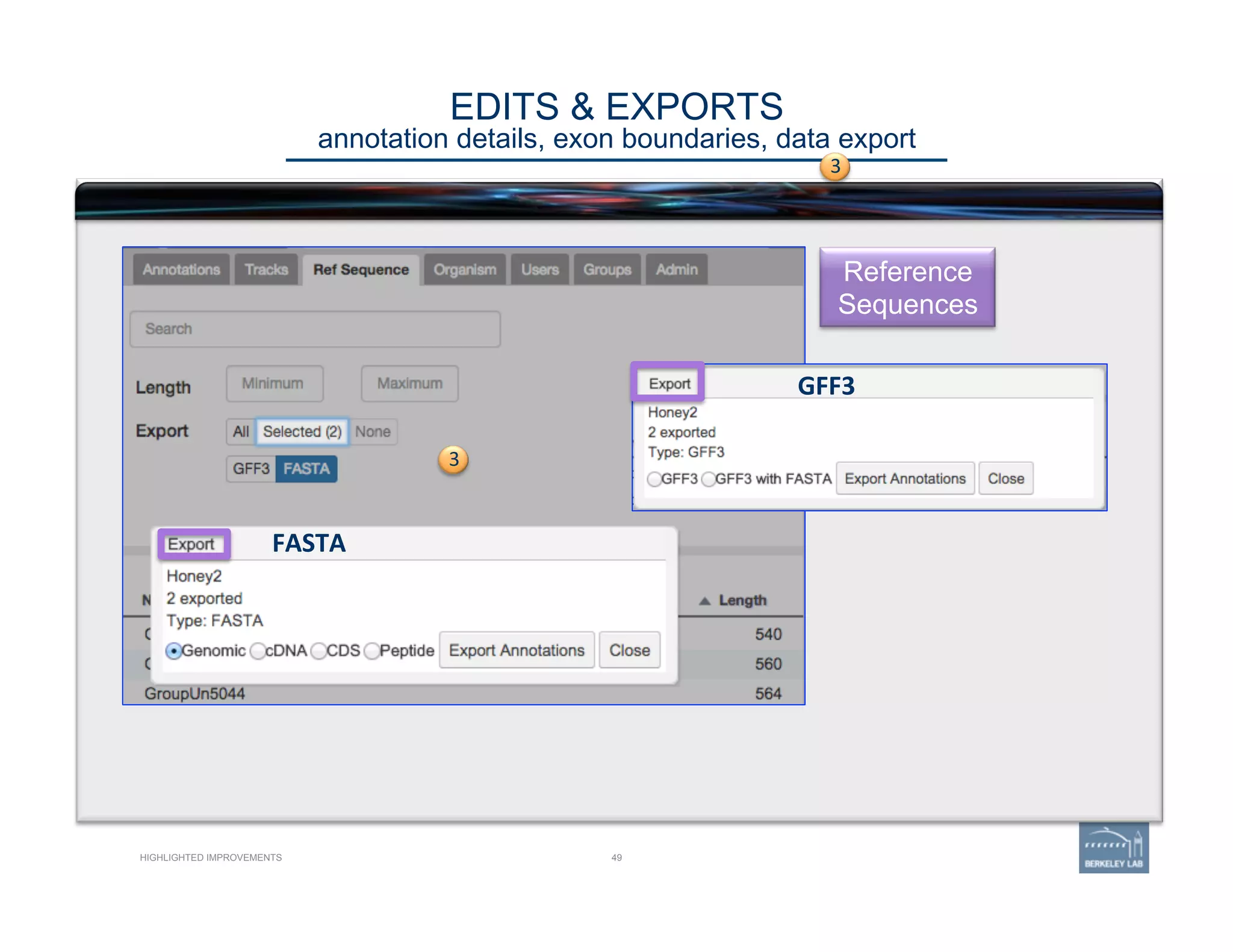Click the Maximum length field
The height and width of the screenshot is (952, 1233).
[x=409, y=384]
